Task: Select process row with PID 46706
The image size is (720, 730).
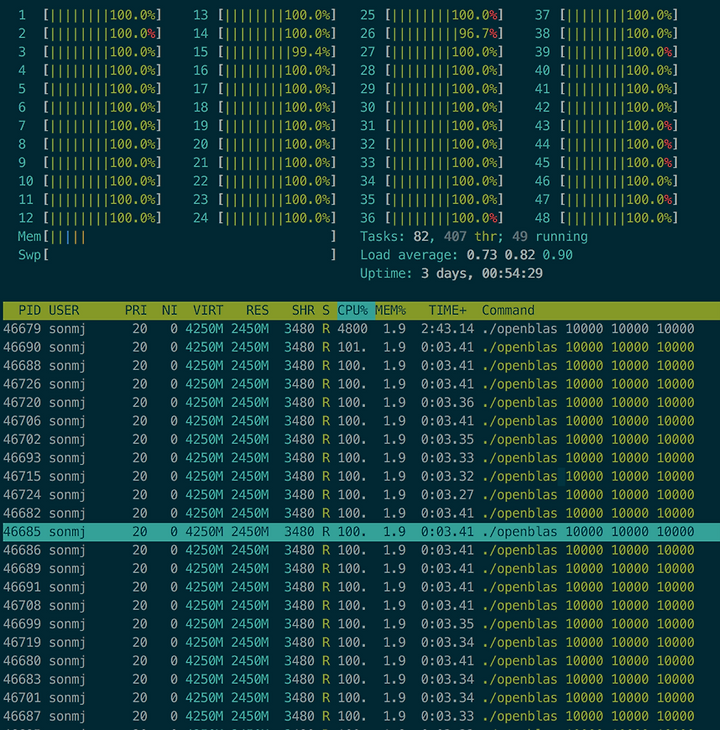Action: click(360, 421)
